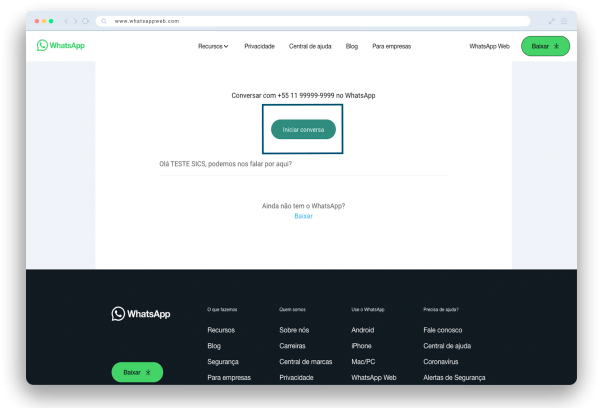
Task: Click 'O que fazemos' footer heading
Action: click(x=222, y=309)
